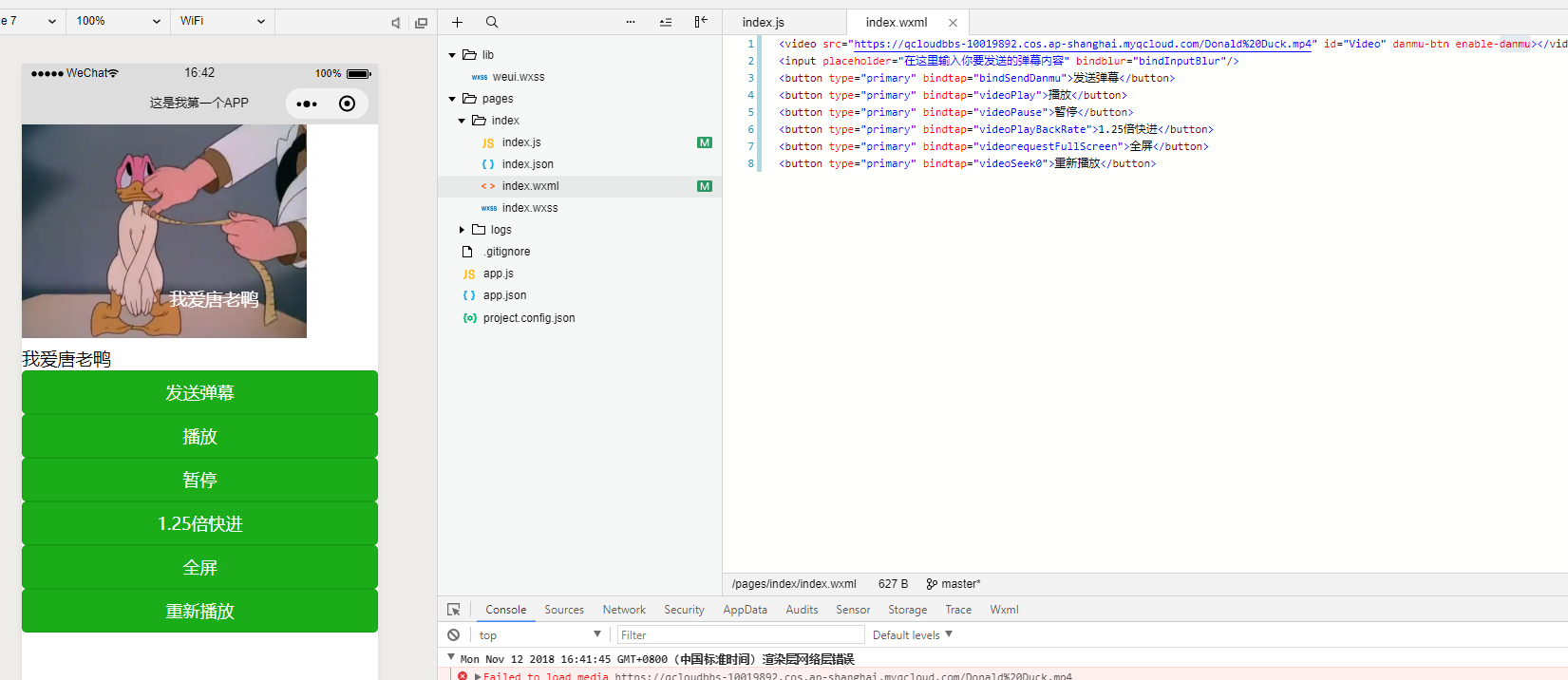Clear the console with the ban icon
The height and width of the screenshot is (680, 1568).
(454, 634)
